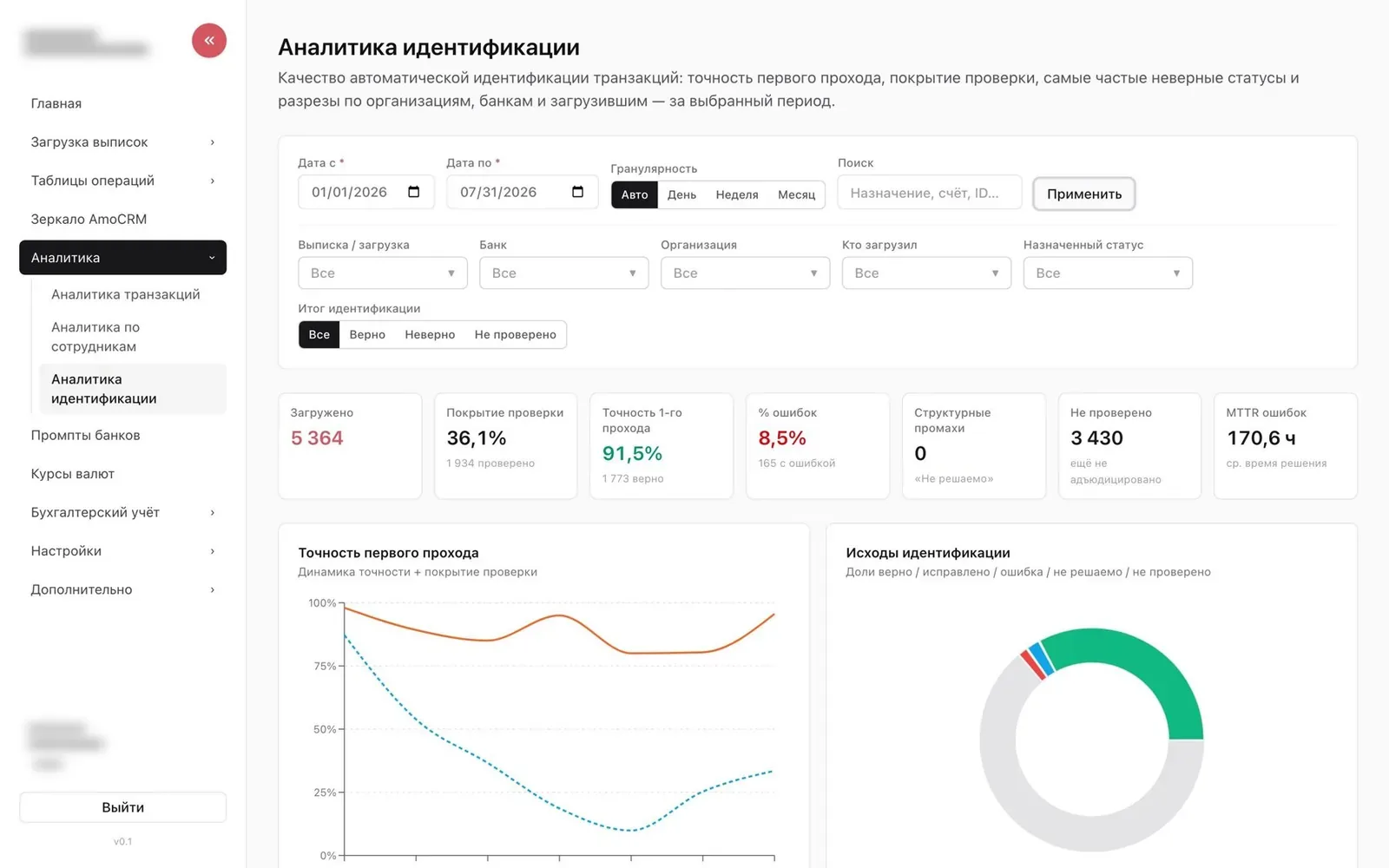The width and height of the screenshot is (1389, 868).
Task: Filter identification result by «Верно»
Action: [x=367, y=335]
